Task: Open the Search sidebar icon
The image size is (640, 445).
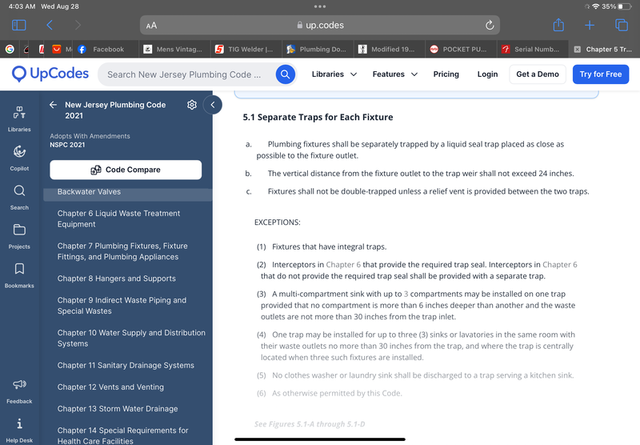Action: tap(19, 197)
